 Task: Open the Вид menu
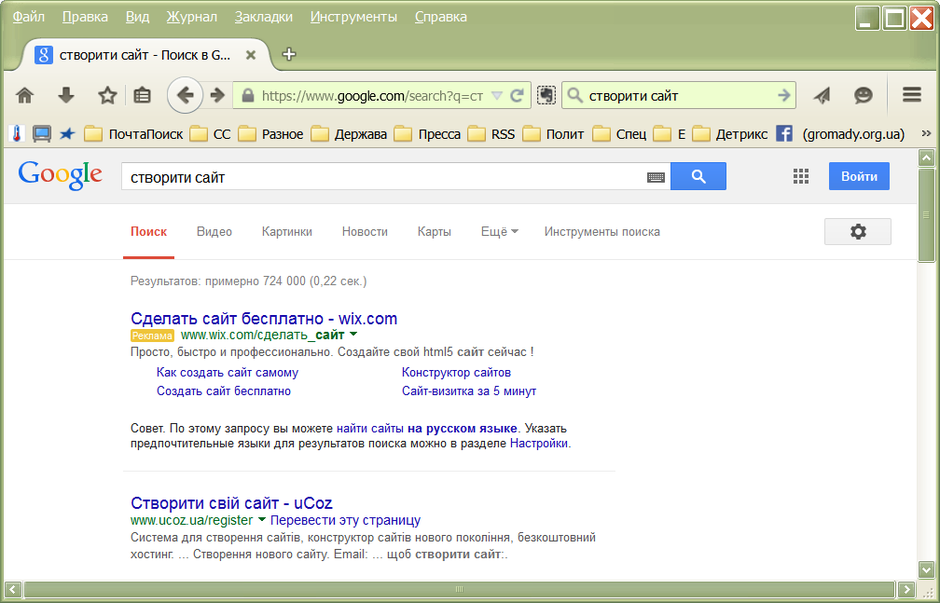click(137, 17)
